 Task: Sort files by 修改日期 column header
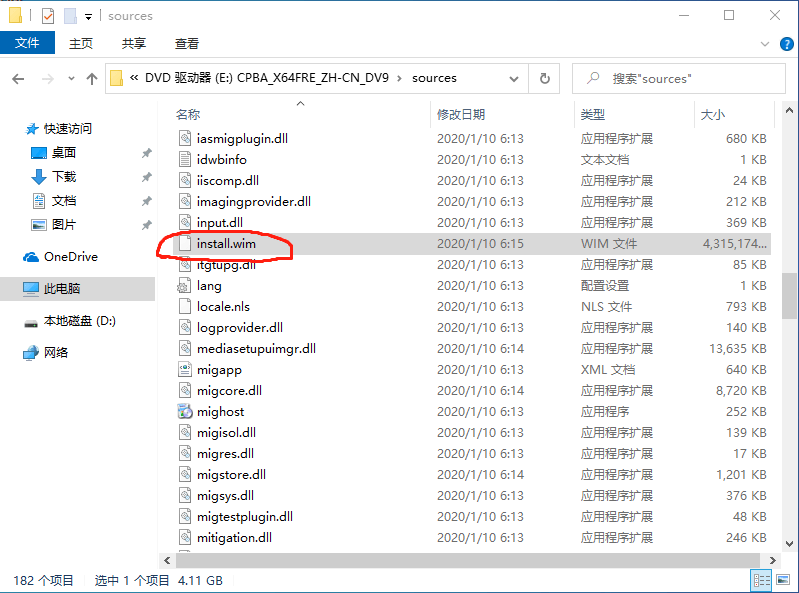[x=461, y=115]
